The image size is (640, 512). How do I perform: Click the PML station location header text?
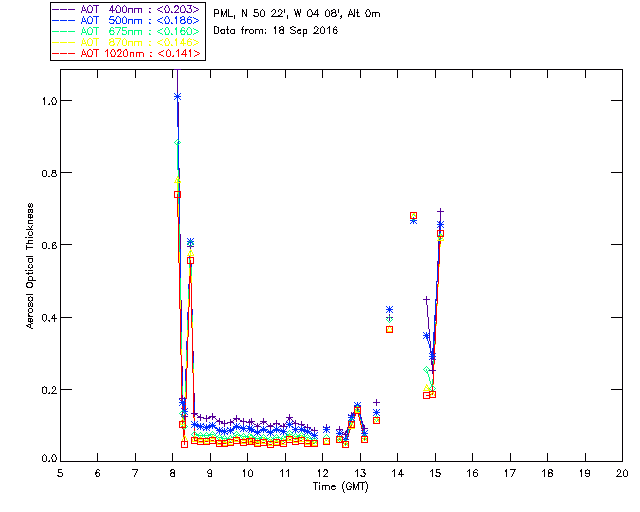click(297, 14)
